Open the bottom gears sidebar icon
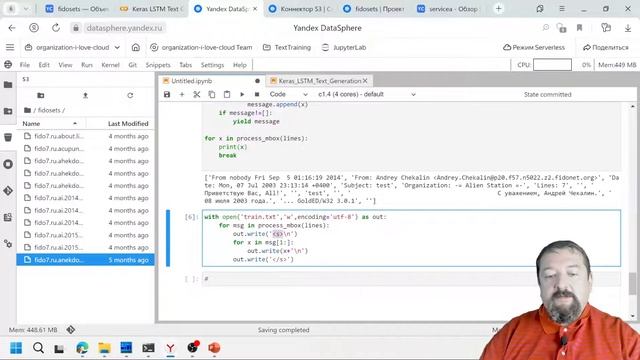The width and height of the screenshot is (640, 360). [x=8, y=244]
